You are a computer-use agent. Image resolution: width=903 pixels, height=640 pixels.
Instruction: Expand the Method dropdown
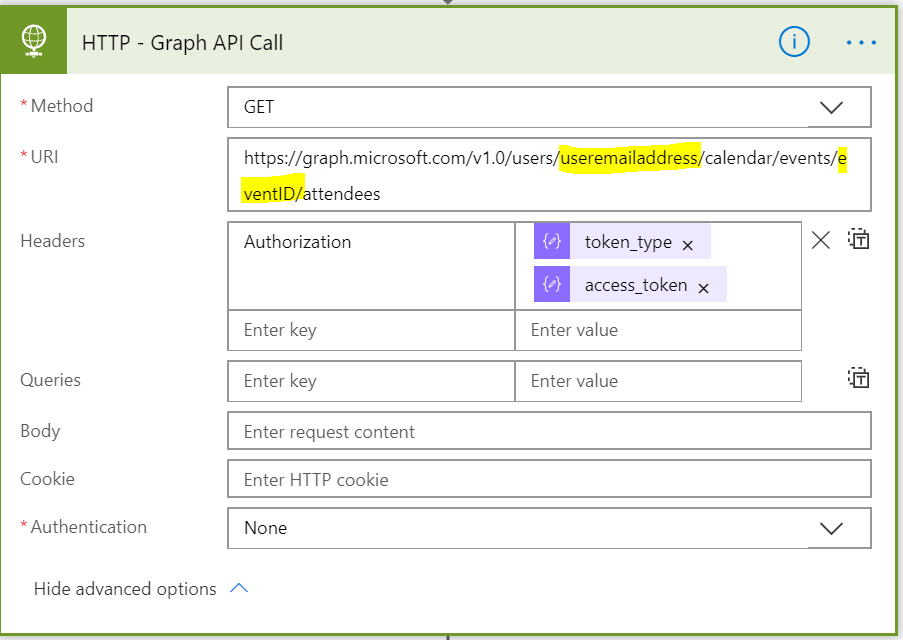(x=831, y=107)
